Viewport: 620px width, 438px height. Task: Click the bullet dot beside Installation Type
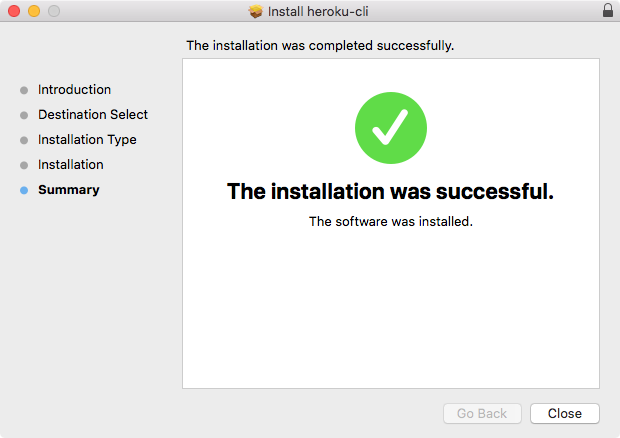[24, 140]
